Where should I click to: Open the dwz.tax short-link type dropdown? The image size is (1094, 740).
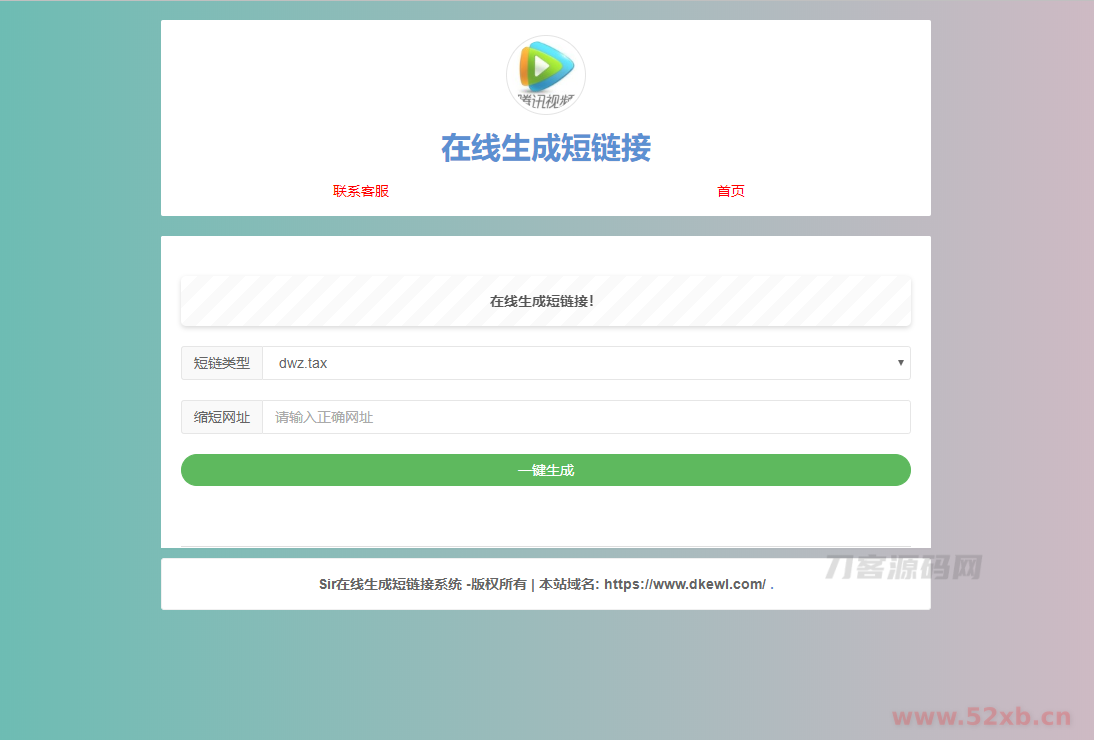(586, 363)
